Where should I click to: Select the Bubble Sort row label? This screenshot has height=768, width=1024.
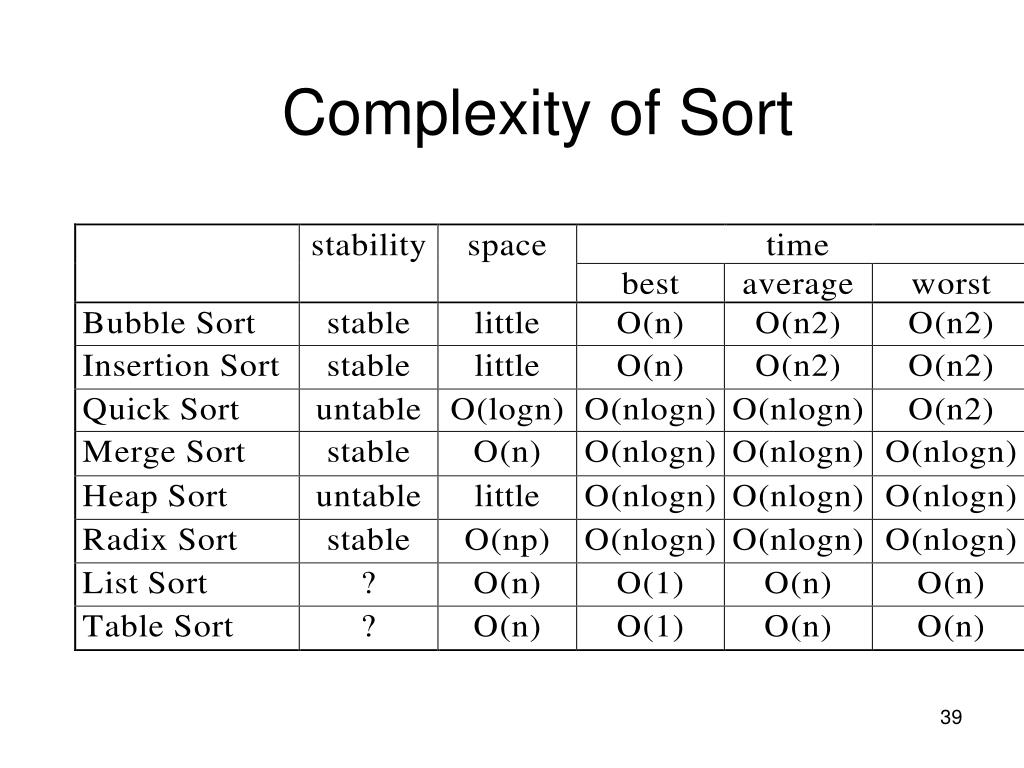[168, 323]
